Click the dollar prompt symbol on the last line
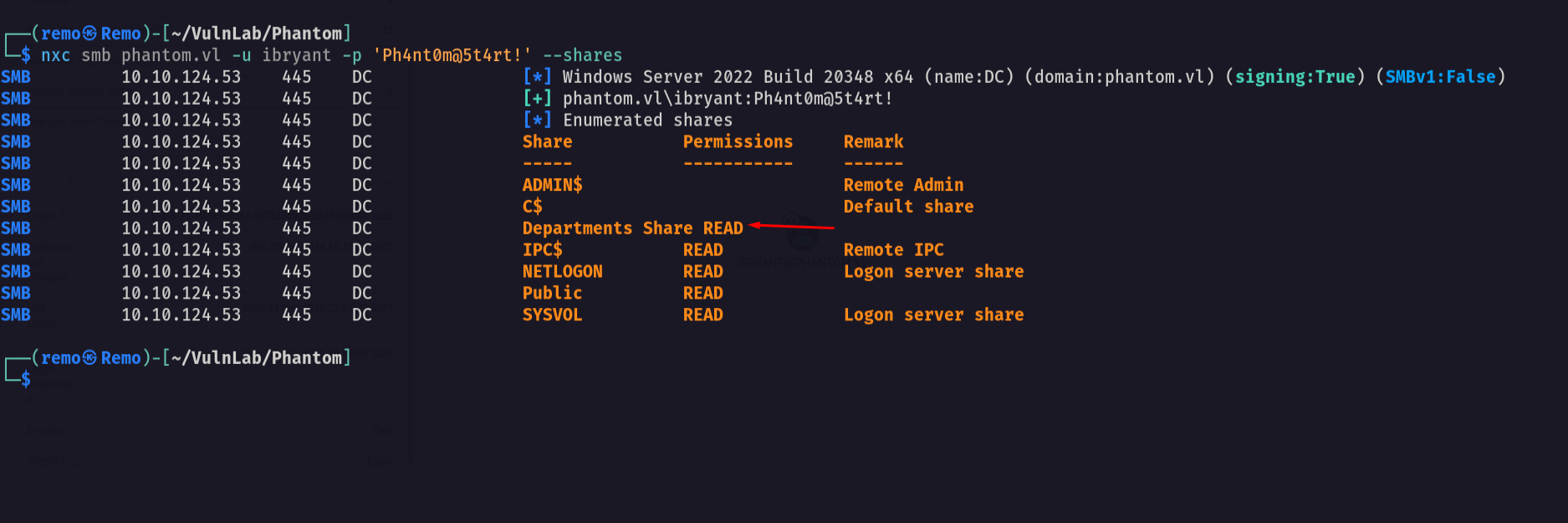1568x523 pixels. point(26,379)
